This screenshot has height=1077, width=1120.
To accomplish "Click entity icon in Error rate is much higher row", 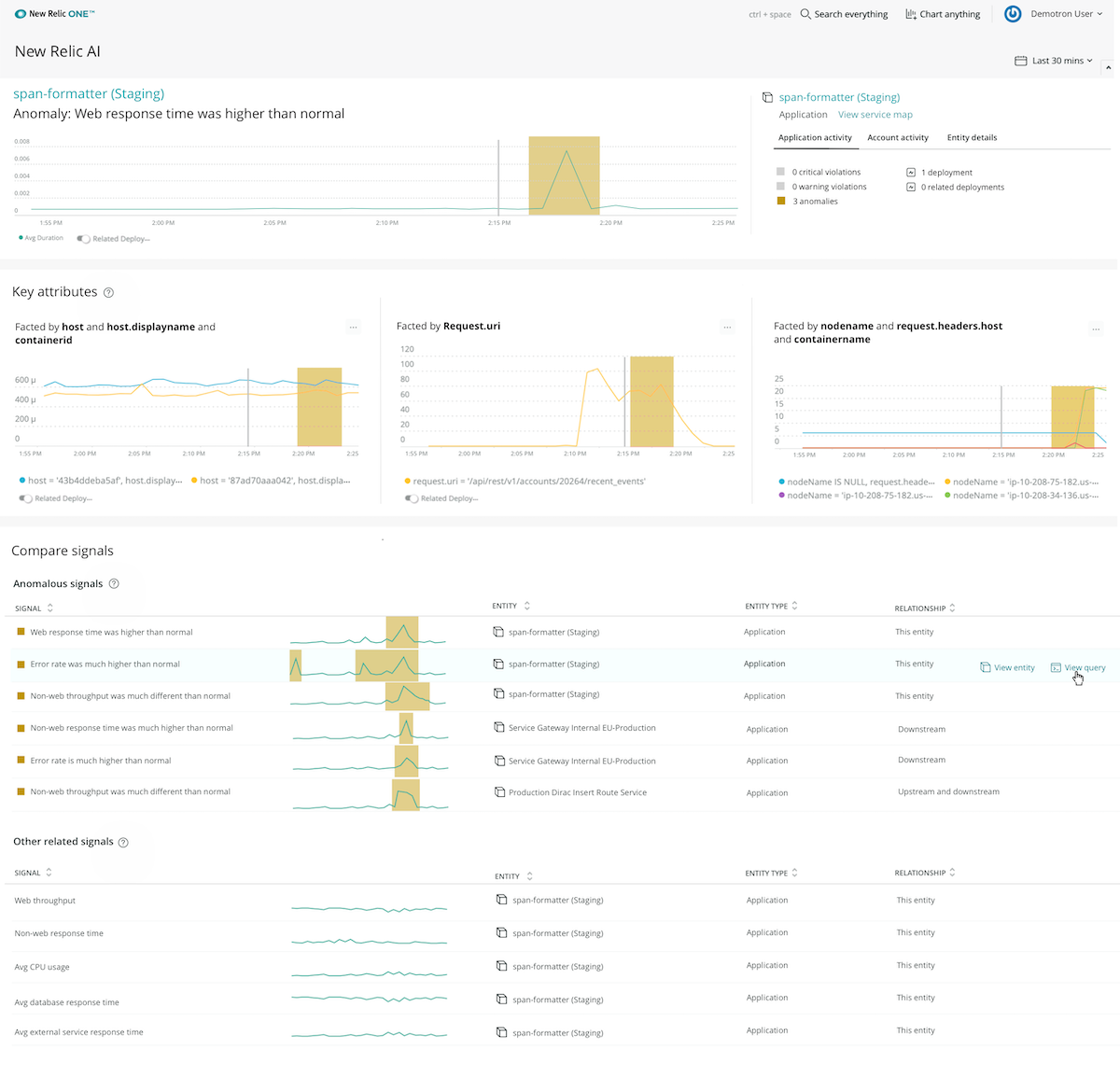I will pyautogui.click(x=498, y=761).
